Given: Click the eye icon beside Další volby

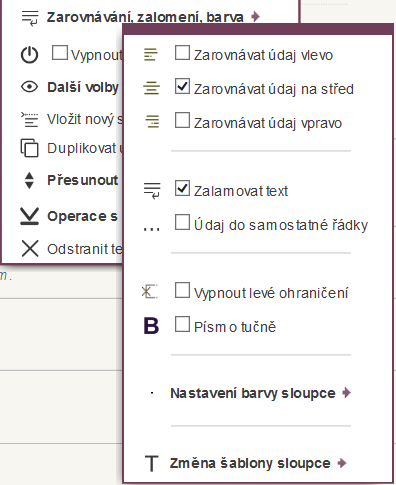Looking at the screenshot, I should 29,87.
